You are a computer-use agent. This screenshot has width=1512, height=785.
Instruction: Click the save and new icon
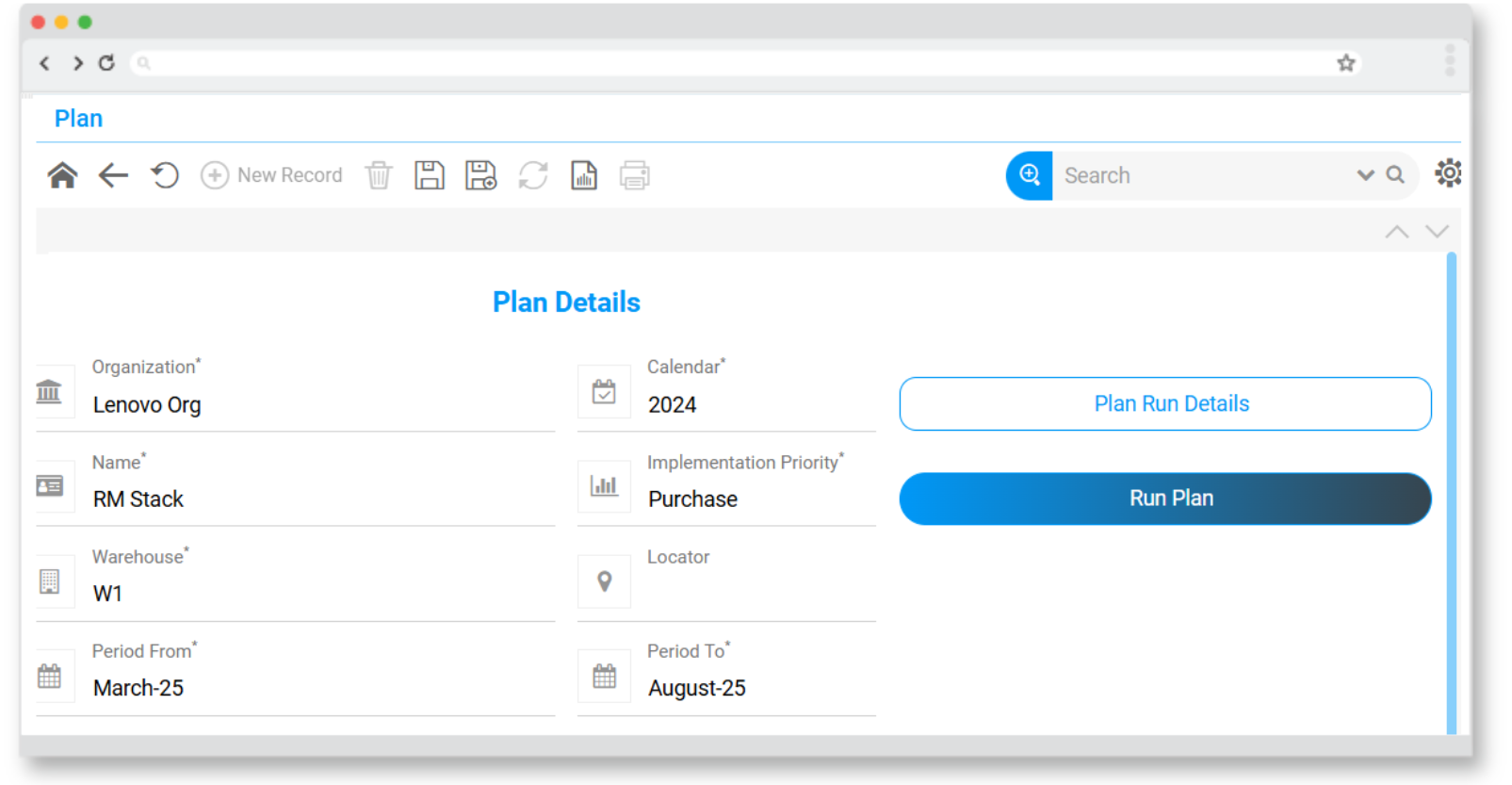click(480, 175)
